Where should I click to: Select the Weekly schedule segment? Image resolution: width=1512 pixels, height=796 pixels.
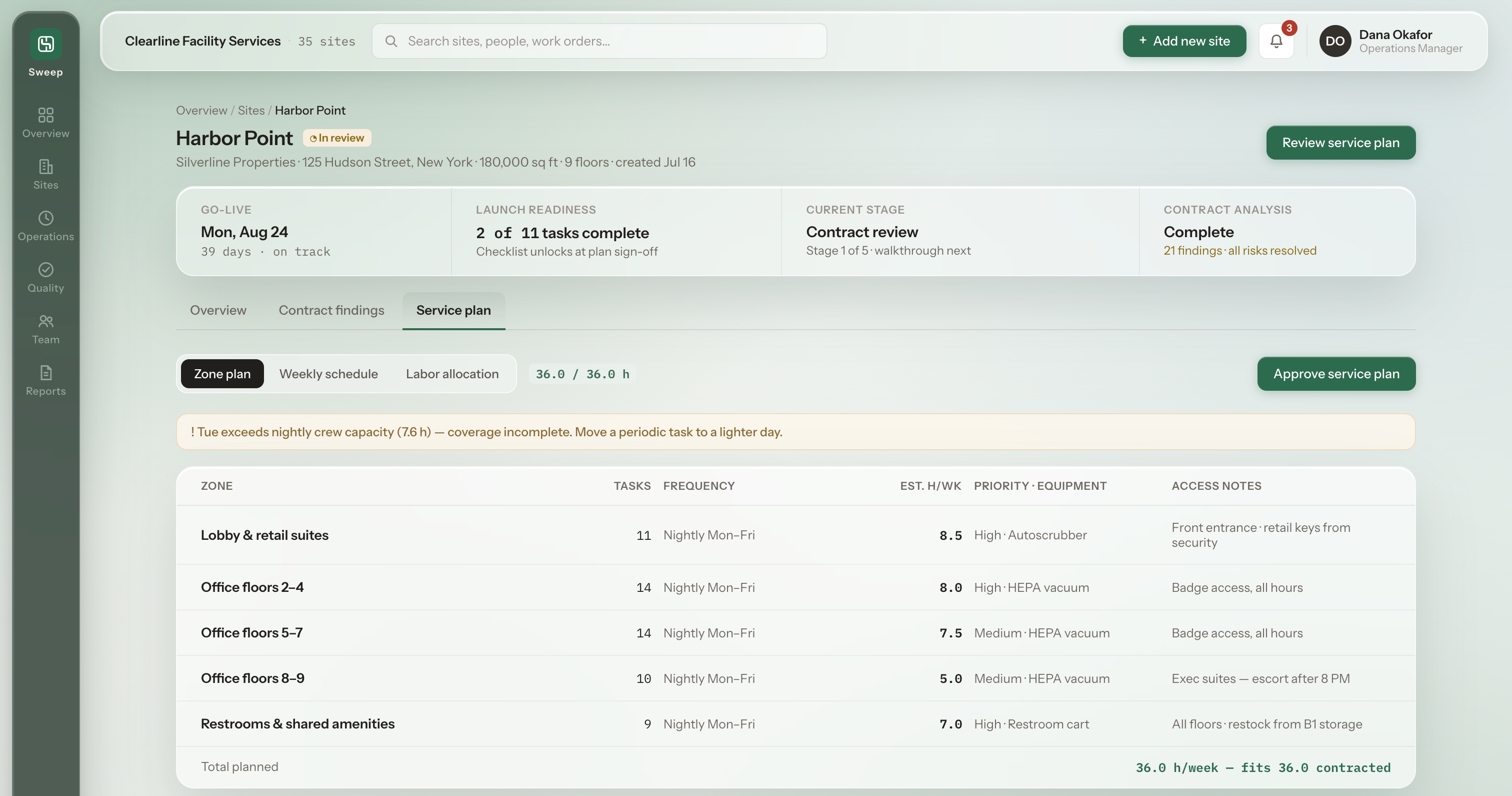(x=328, y=374)
